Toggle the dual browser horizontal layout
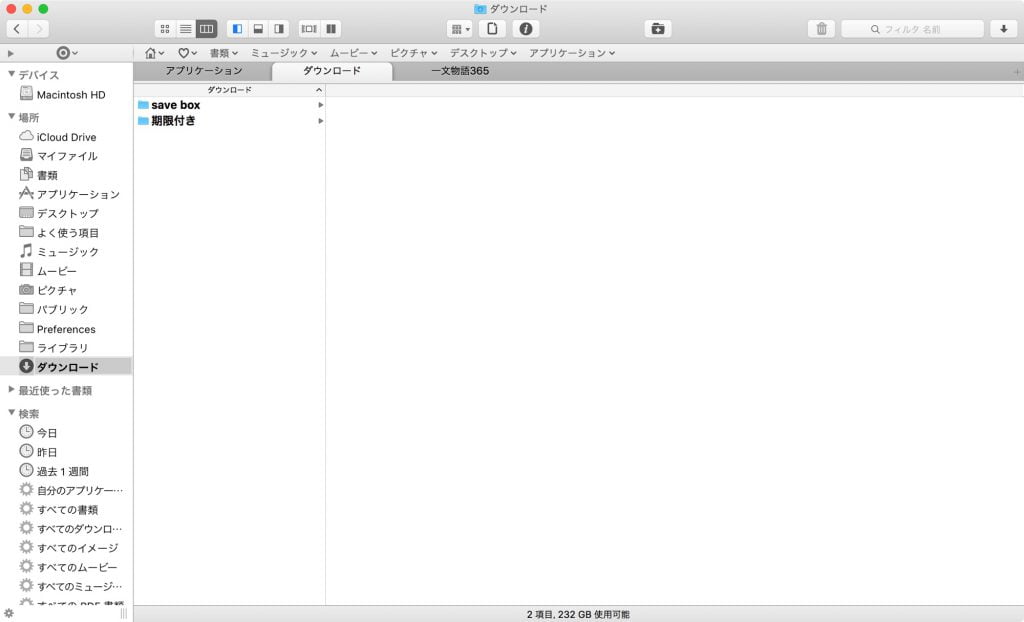Viewport: 1024px width, 622px height. (310, 29)
